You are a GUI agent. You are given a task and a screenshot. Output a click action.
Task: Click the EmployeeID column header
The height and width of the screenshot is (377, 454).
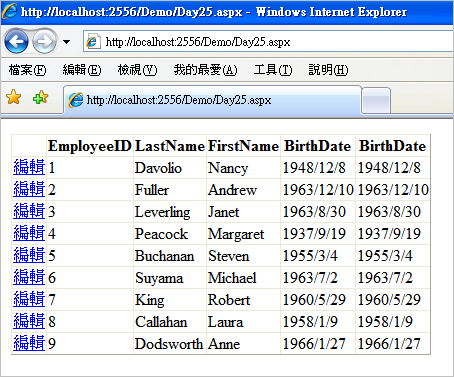coord(90,146)
